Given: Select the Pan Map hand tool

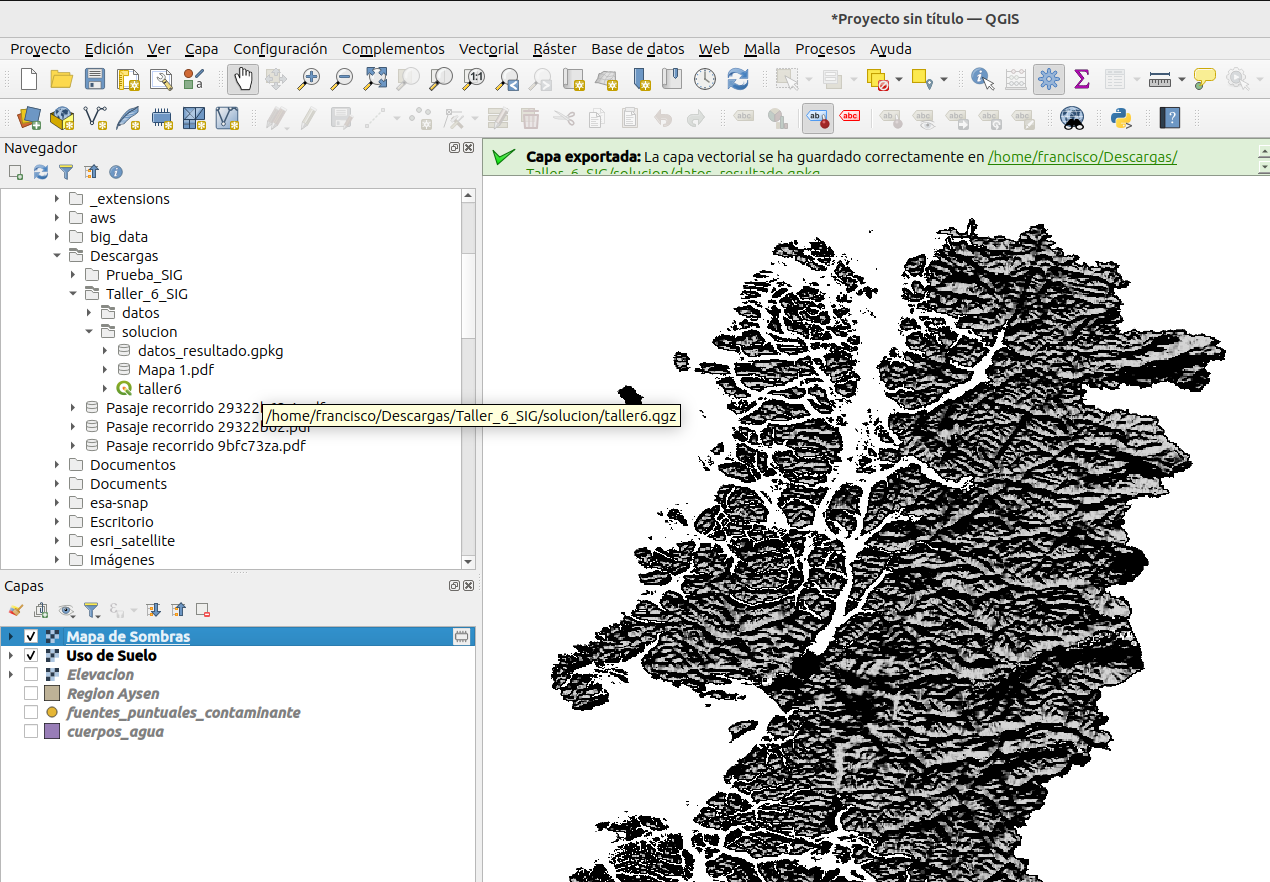Looking at the screenshot, I should (243, 79).
